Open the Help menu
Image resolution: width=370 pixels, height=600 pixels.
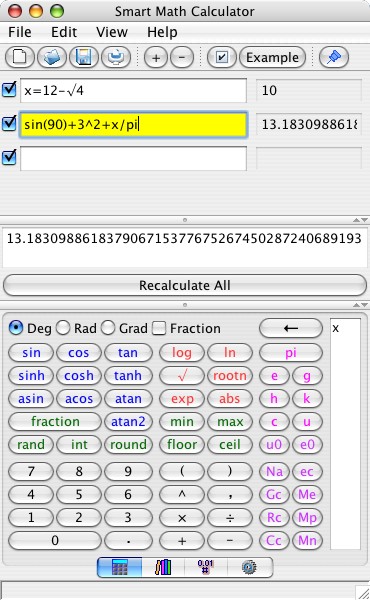tap(162, 32)
